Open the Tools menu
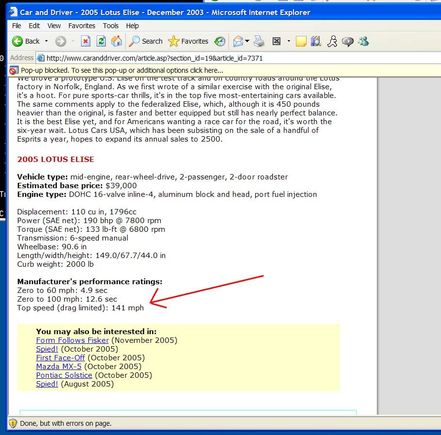This screenshot has width=441, height=435. coord(110,26)
